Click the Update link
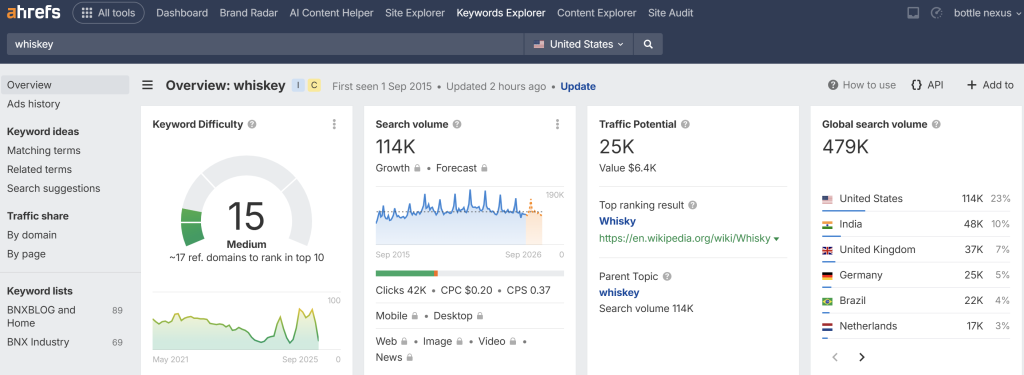 578,86
